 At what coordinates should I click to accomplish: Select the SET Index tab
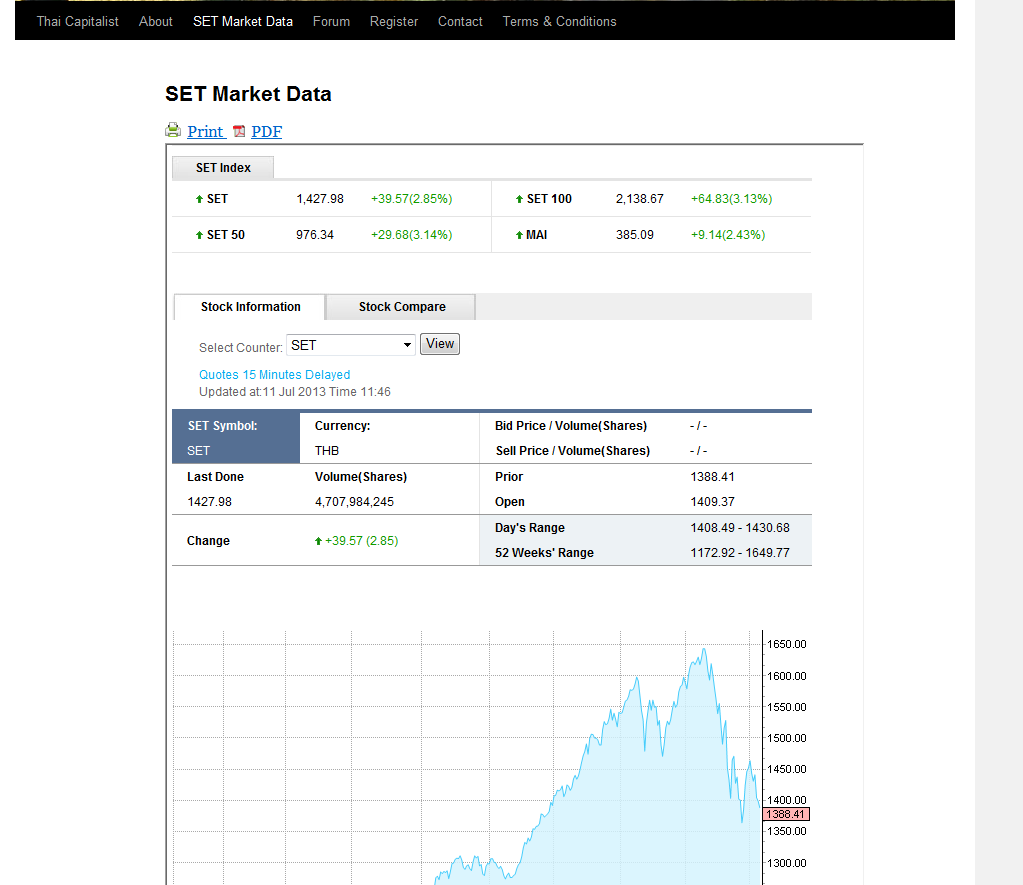[x=223, y=168]
